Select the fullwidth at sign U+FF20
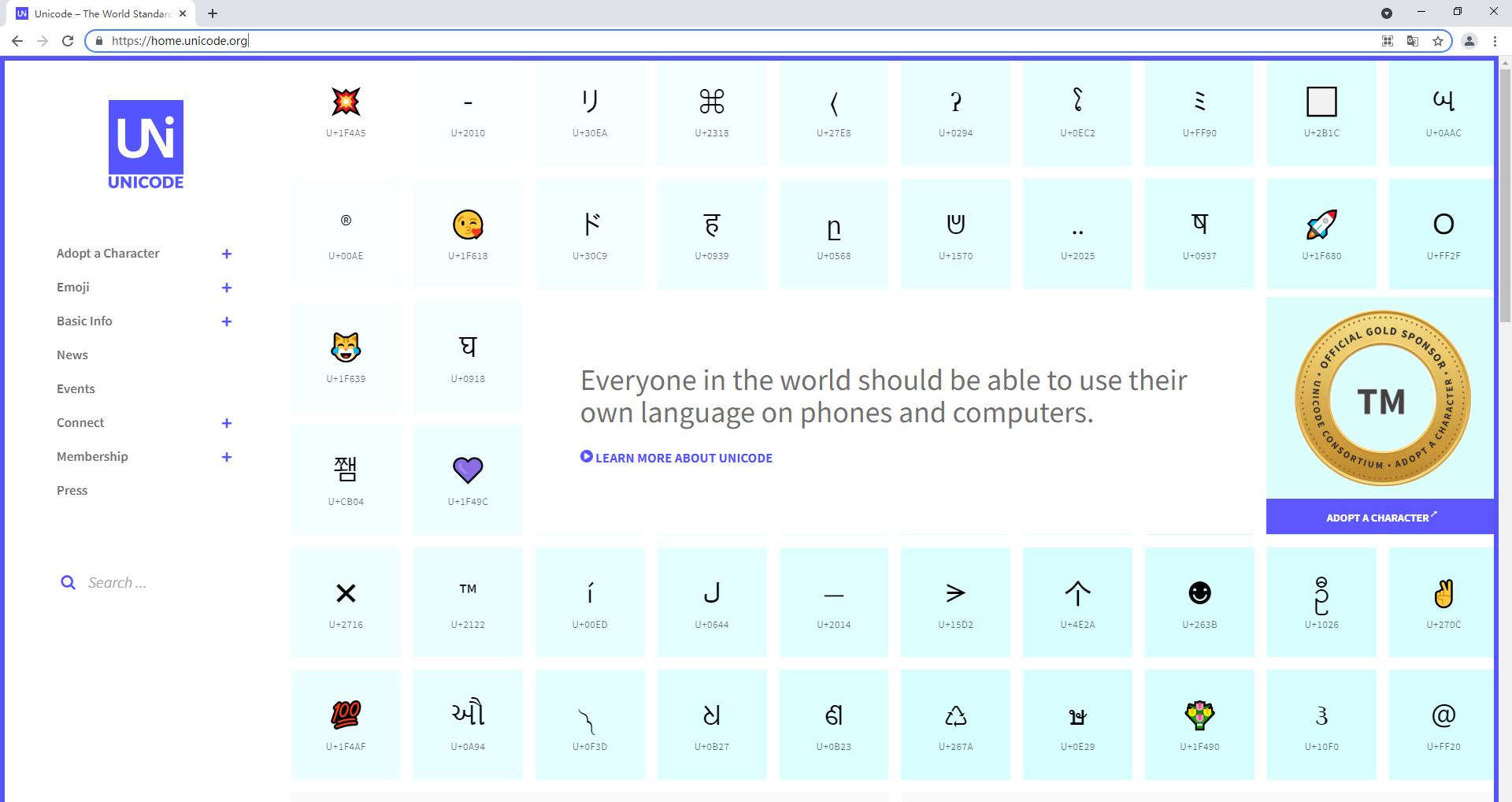The width and height of the screenshot is (1512, 802). (x=1443, y=725)
